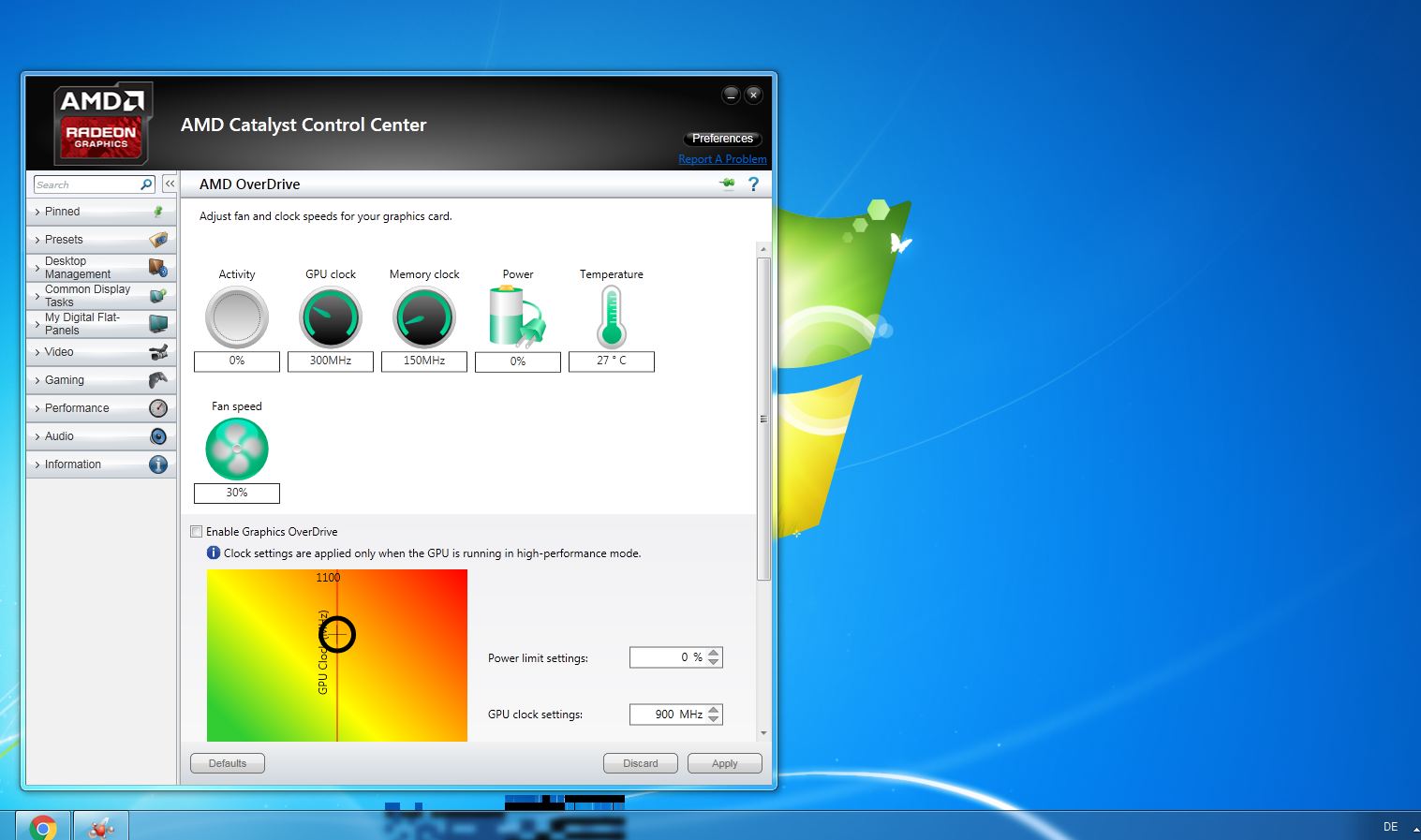Expand the Information section
This screenshot has width=1421, height=840.
coord(101,464)
